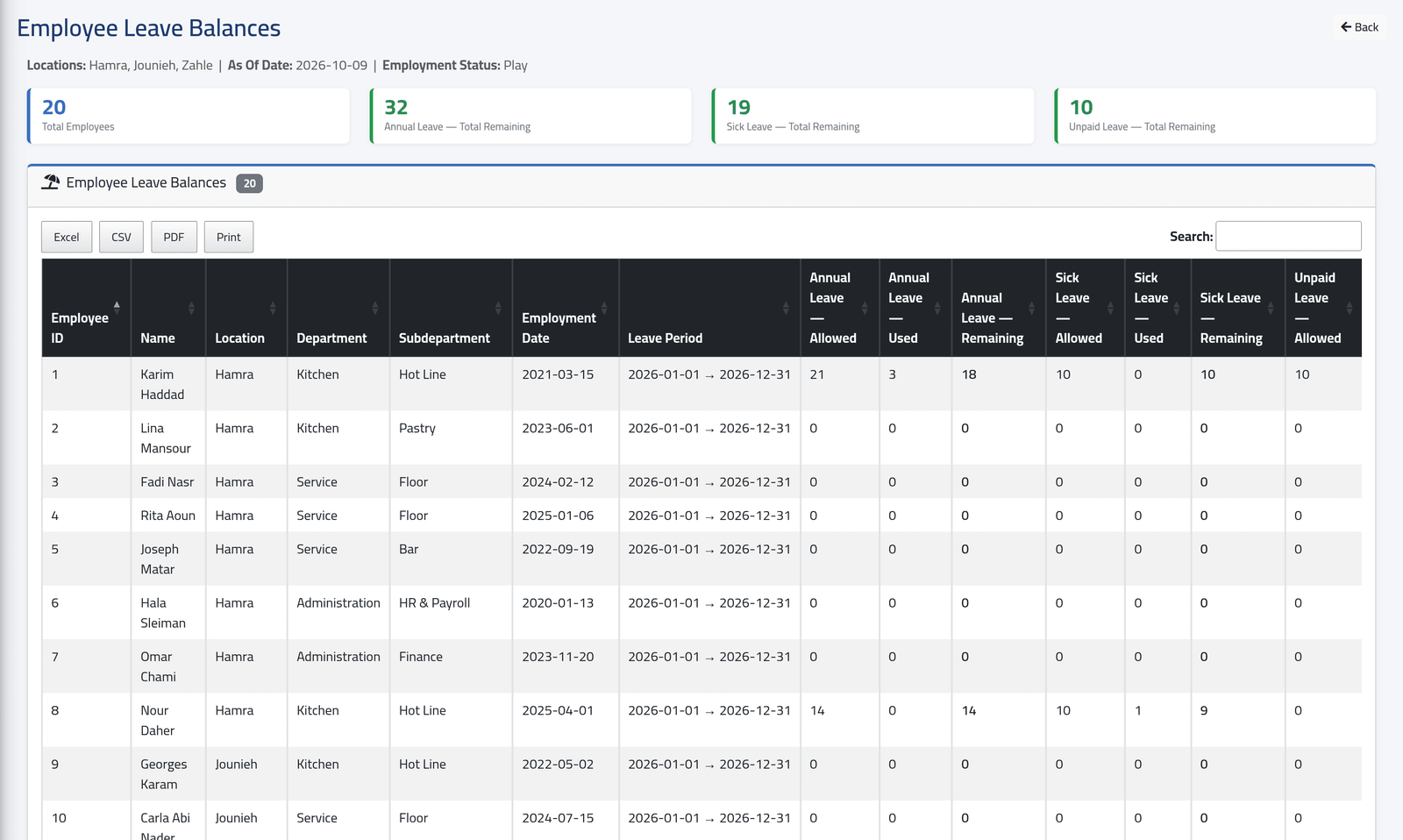Viewport: 1403px width, 840px height.
Task: Sort by Sick Leave — Allowed column
Action: point(1086,308)
